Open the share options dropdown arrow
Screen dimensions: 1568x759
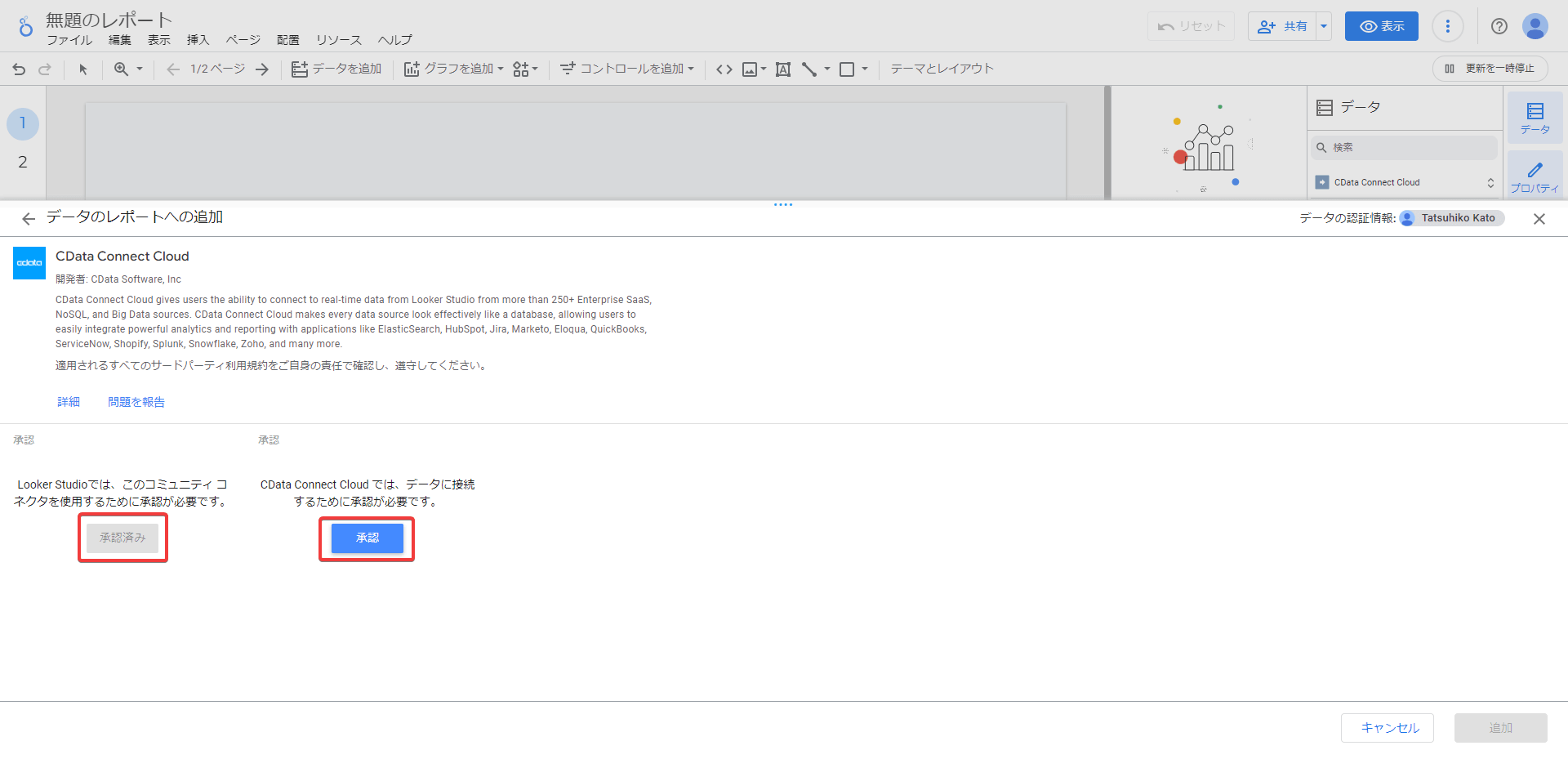click(1324, 26)
